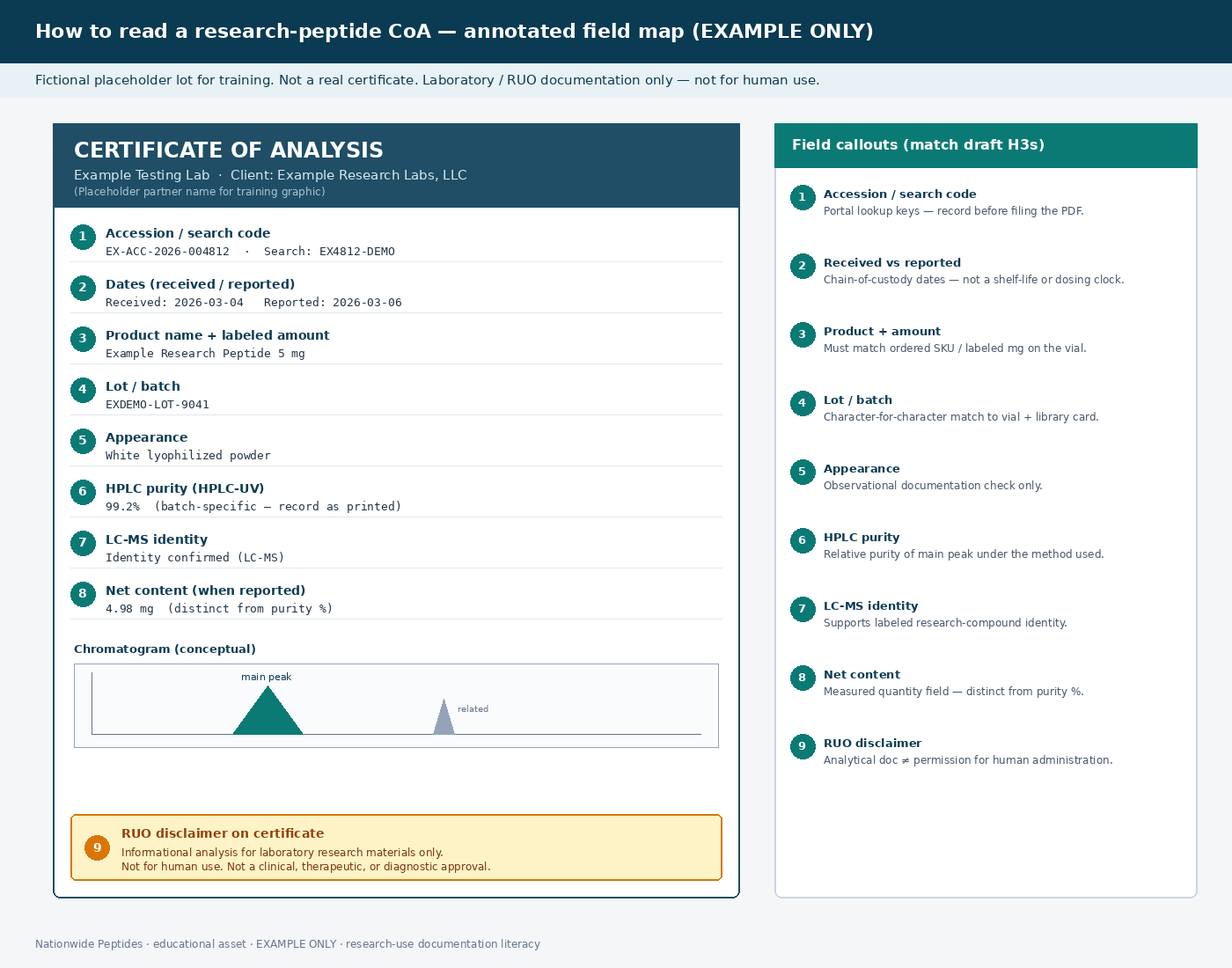Click the Field callouts (match draft H3s) header
This screenshot has height=968, width=1232.
point(918,145)
